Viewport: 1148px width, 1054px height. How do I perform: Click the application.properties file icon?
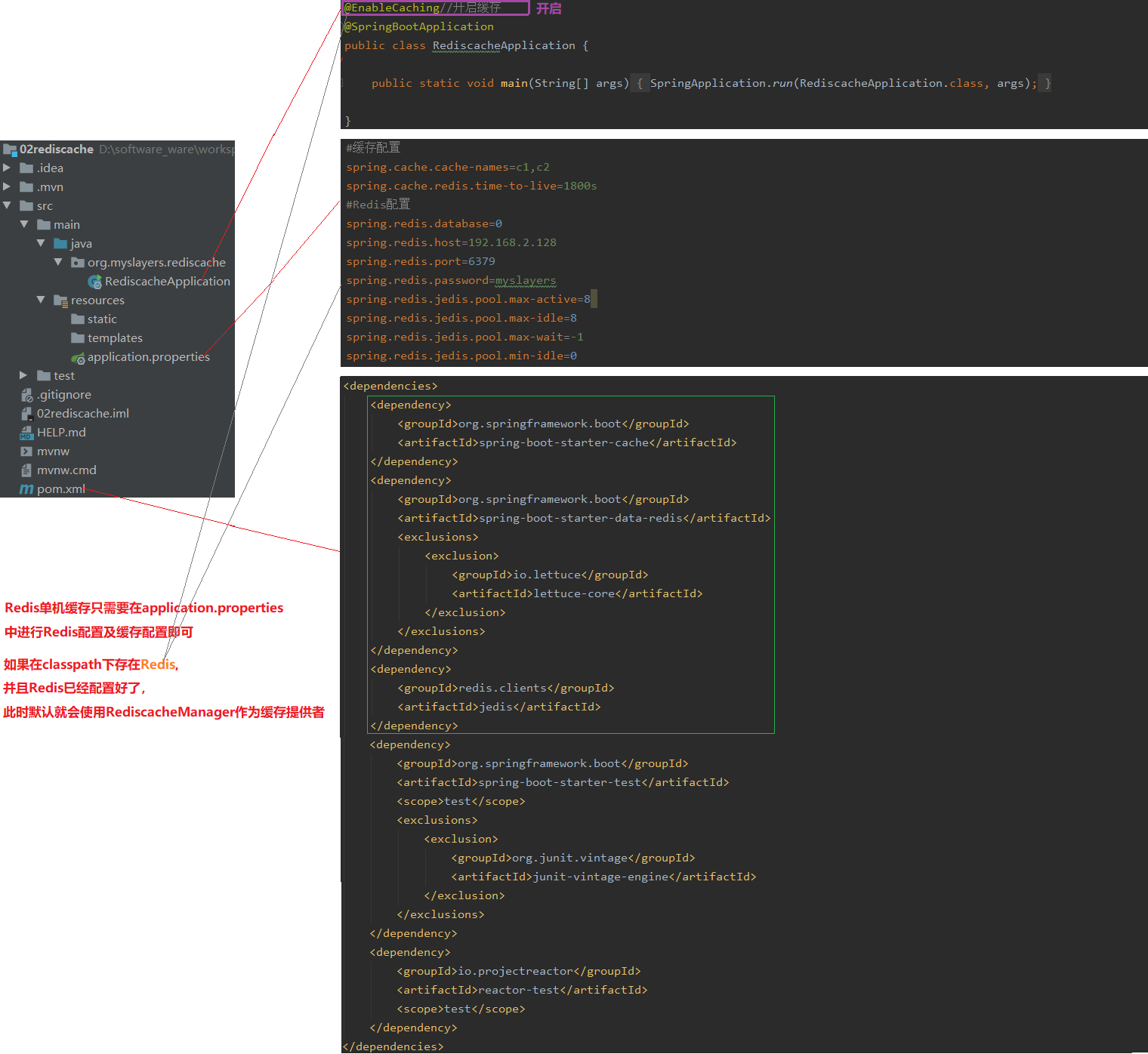78,358
